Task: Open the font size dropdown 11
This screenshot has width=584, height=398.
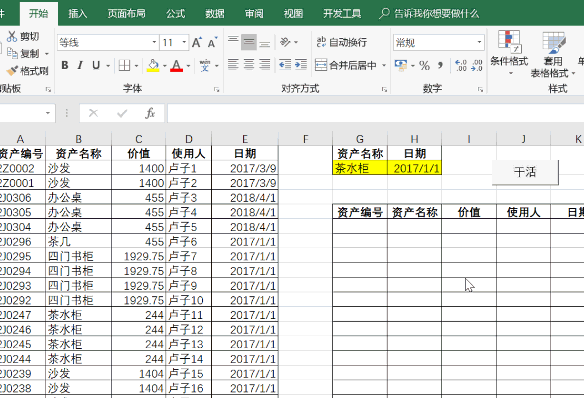Action: pyautogui.click(x=184, y=42)
